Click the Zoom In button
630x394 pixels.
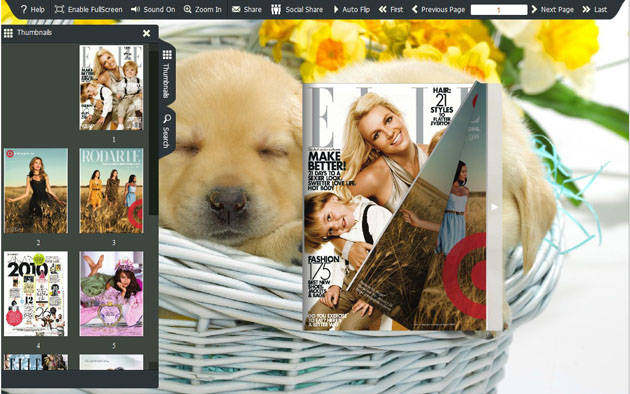tap(202, 9)
